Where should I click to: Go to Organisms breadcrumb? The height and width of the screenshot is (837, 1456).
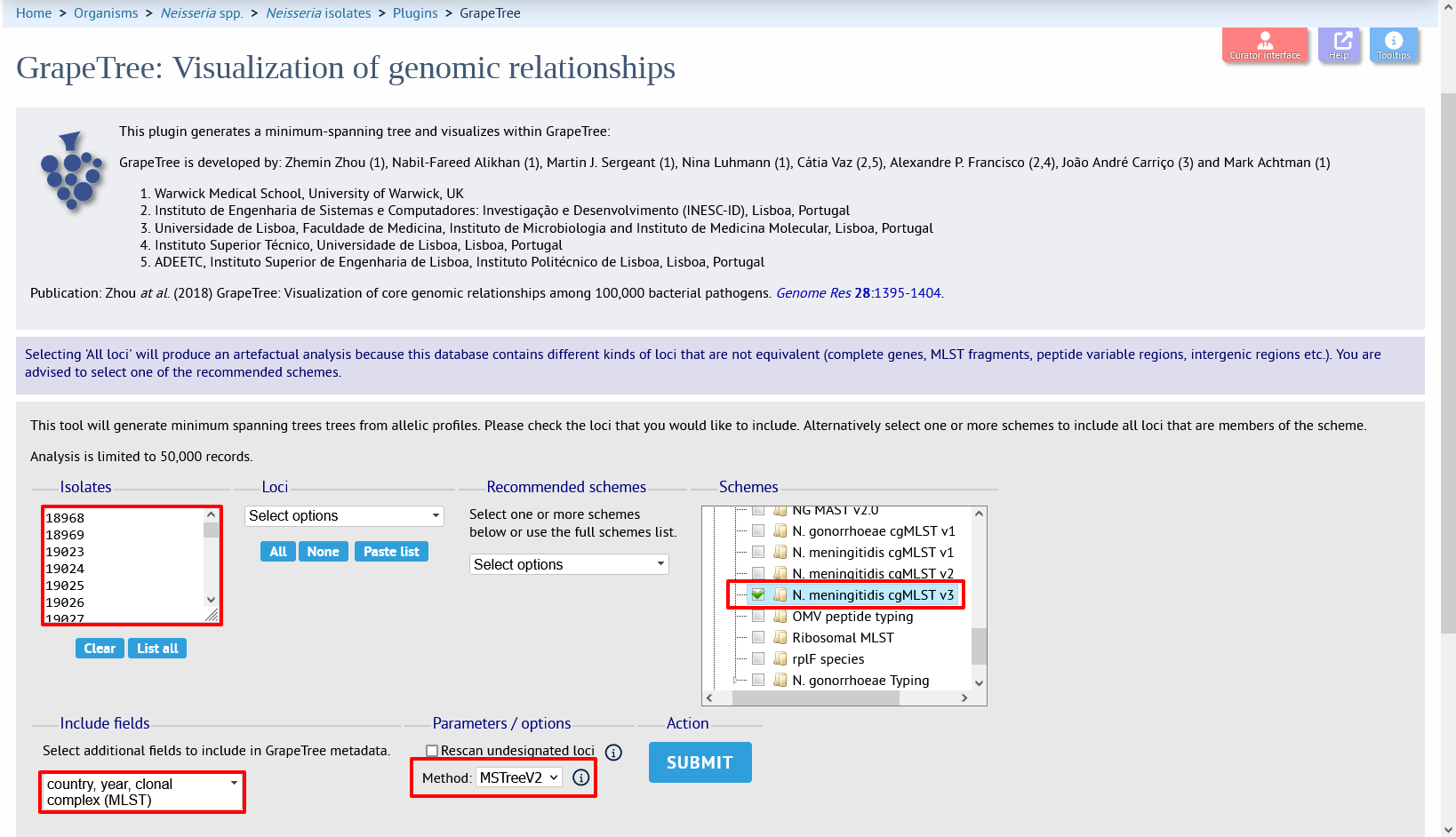tap(106, 13)
